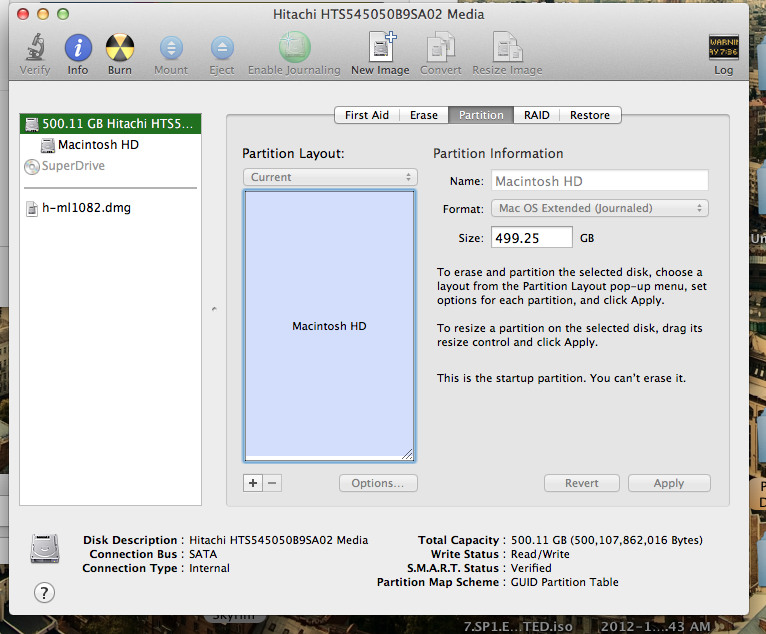
Task: Click the green zoom window button
Action: (63, 14)
